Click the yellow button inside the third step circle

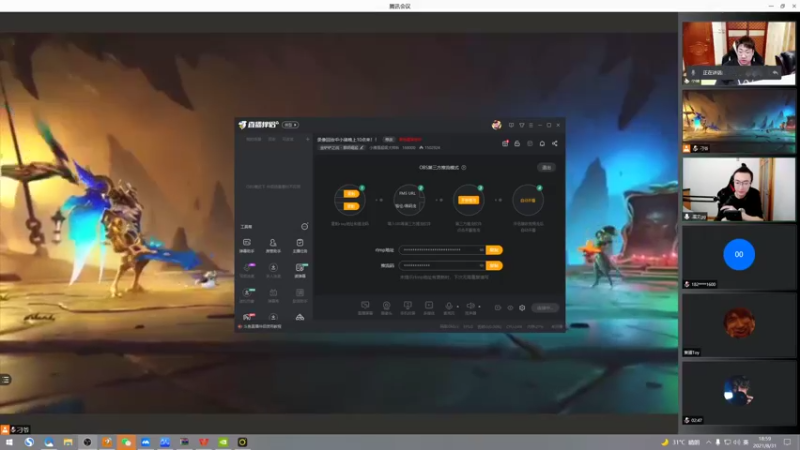click(x=468, y=200)
